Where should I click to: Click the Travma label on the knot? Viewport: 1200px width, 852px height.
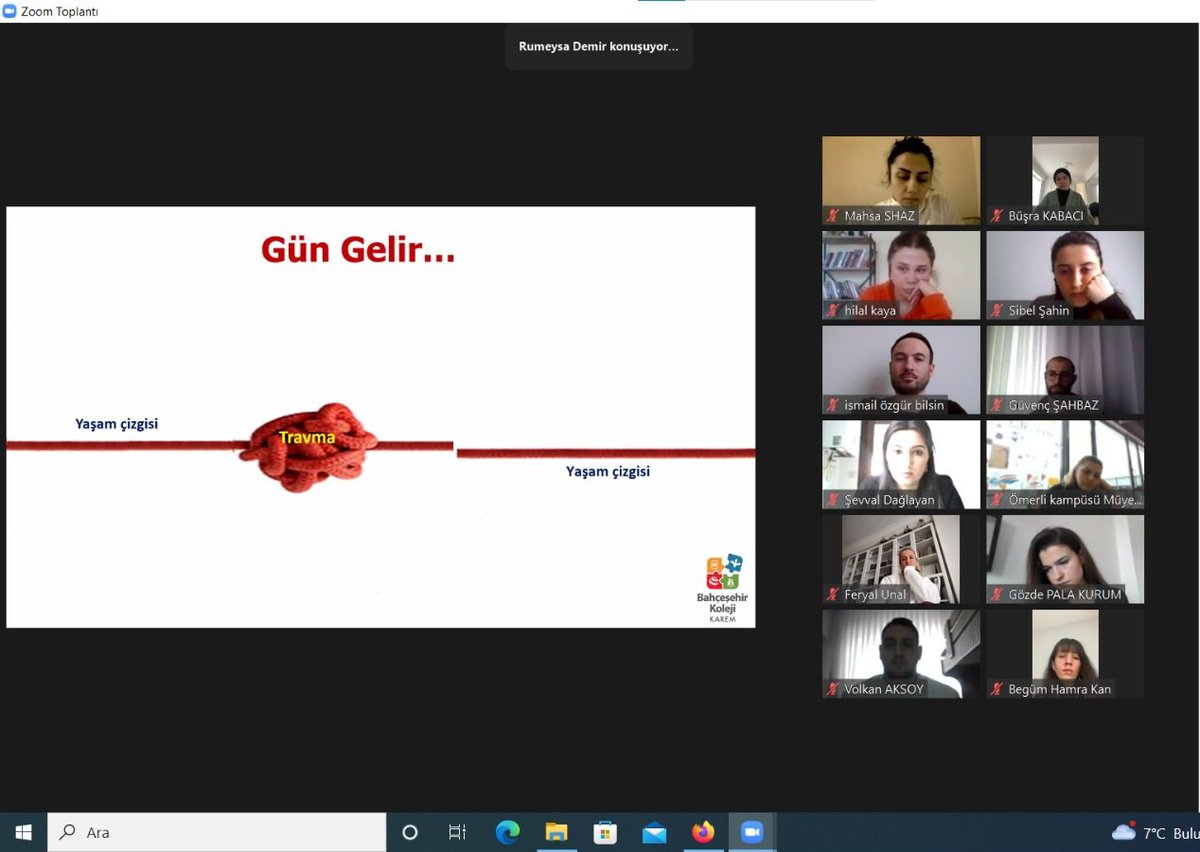pyautogui.click(x=307, y=438)
